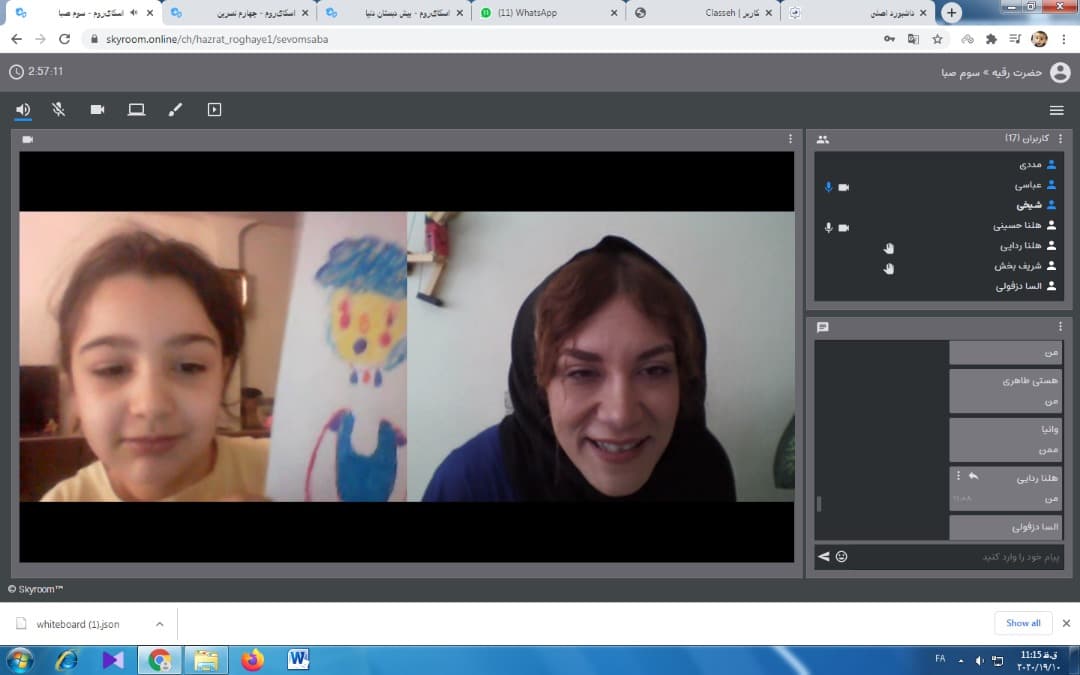The height and width of the screenshot is (675, 1080).
Task: Send the chat message with the arrow icon
Action: click(x=824, y=556)
